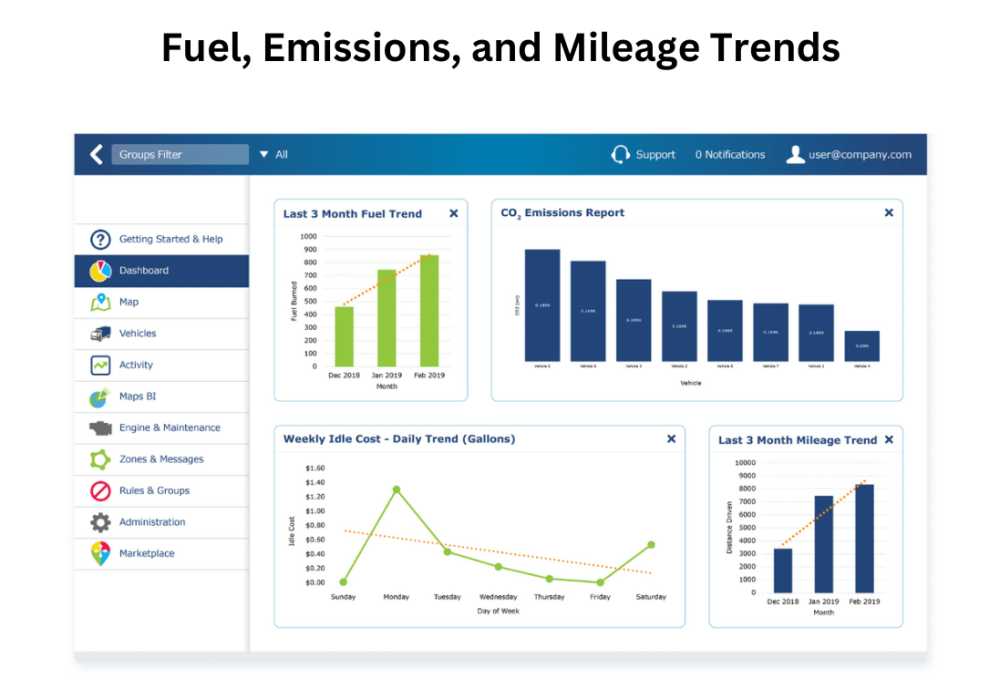Select the Dashboard menu item

pos(144,271)
